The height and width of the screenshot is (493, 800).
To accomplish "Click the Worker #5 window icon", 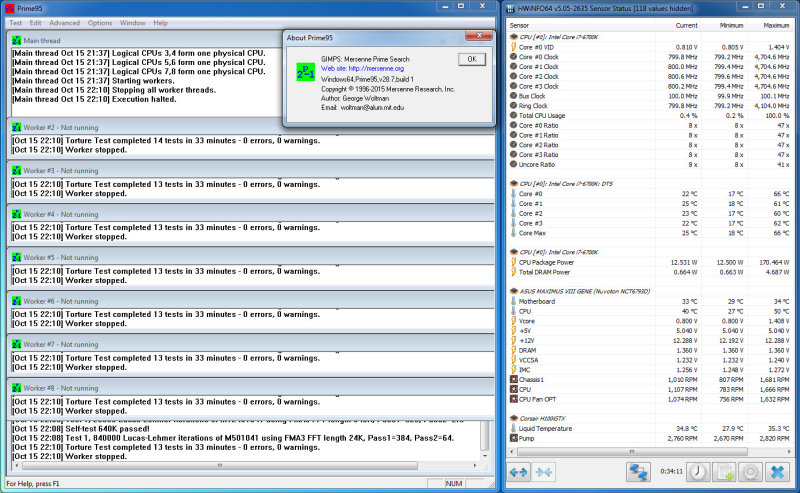I will point(16,258).
